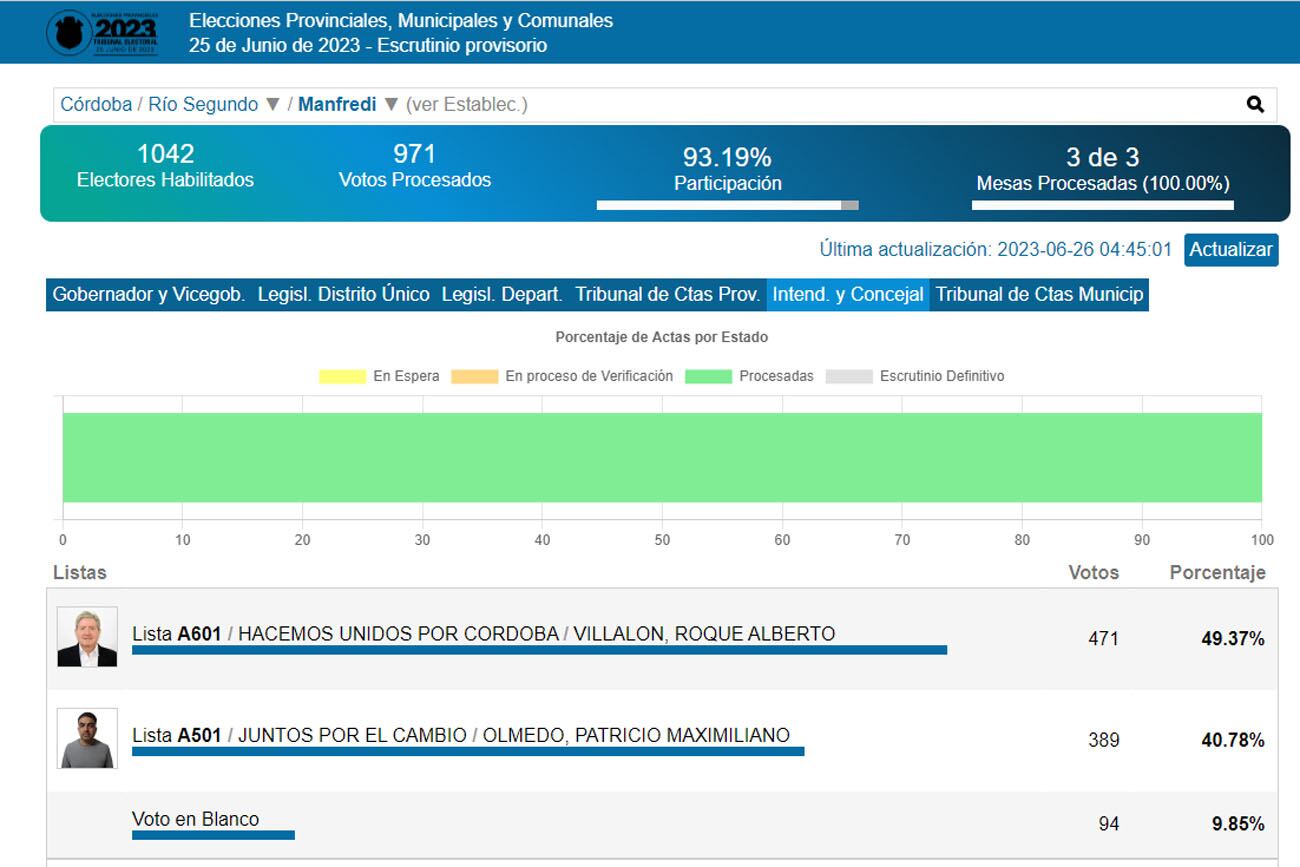Open Olmedo Patricio Maximiliano candidate photo

coord(87,739)
